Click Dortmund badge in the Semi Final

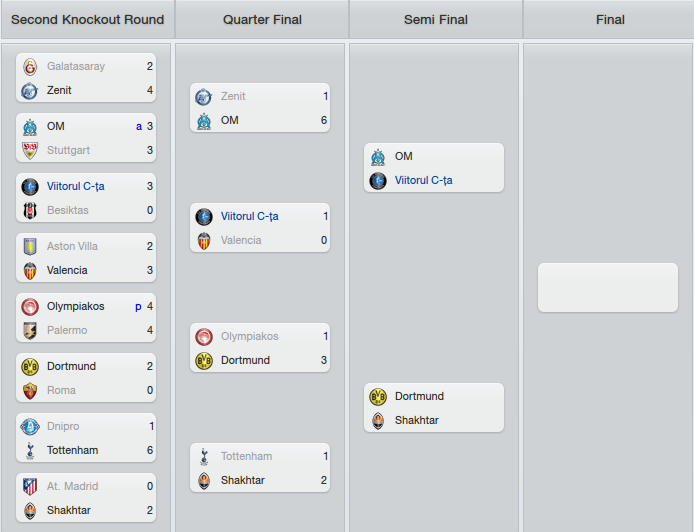378,397
